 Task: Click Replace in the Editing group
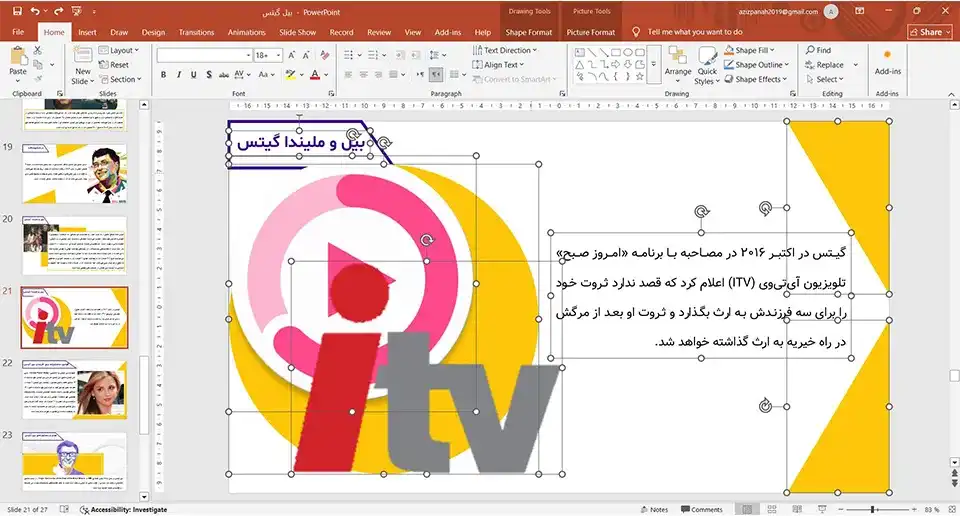(x=825, y=64)
